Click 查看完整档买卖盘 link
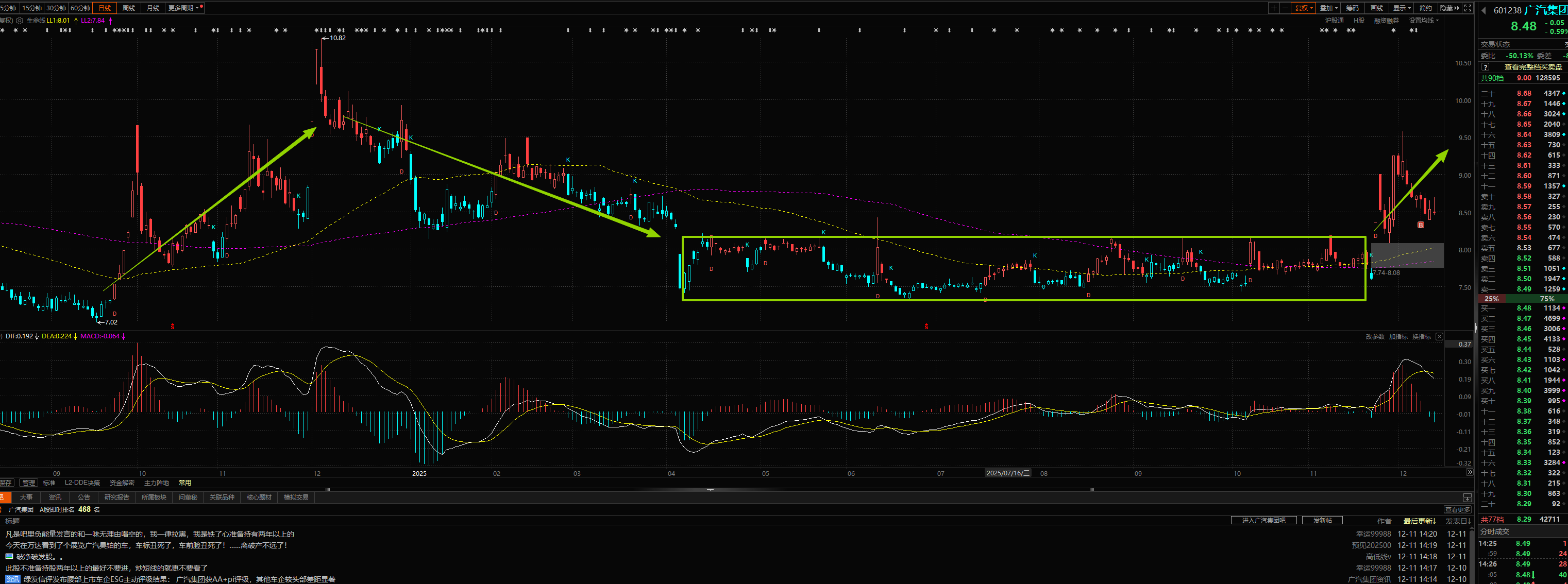The height and width of the screenshot is (584, 1568). point(1532,67)
